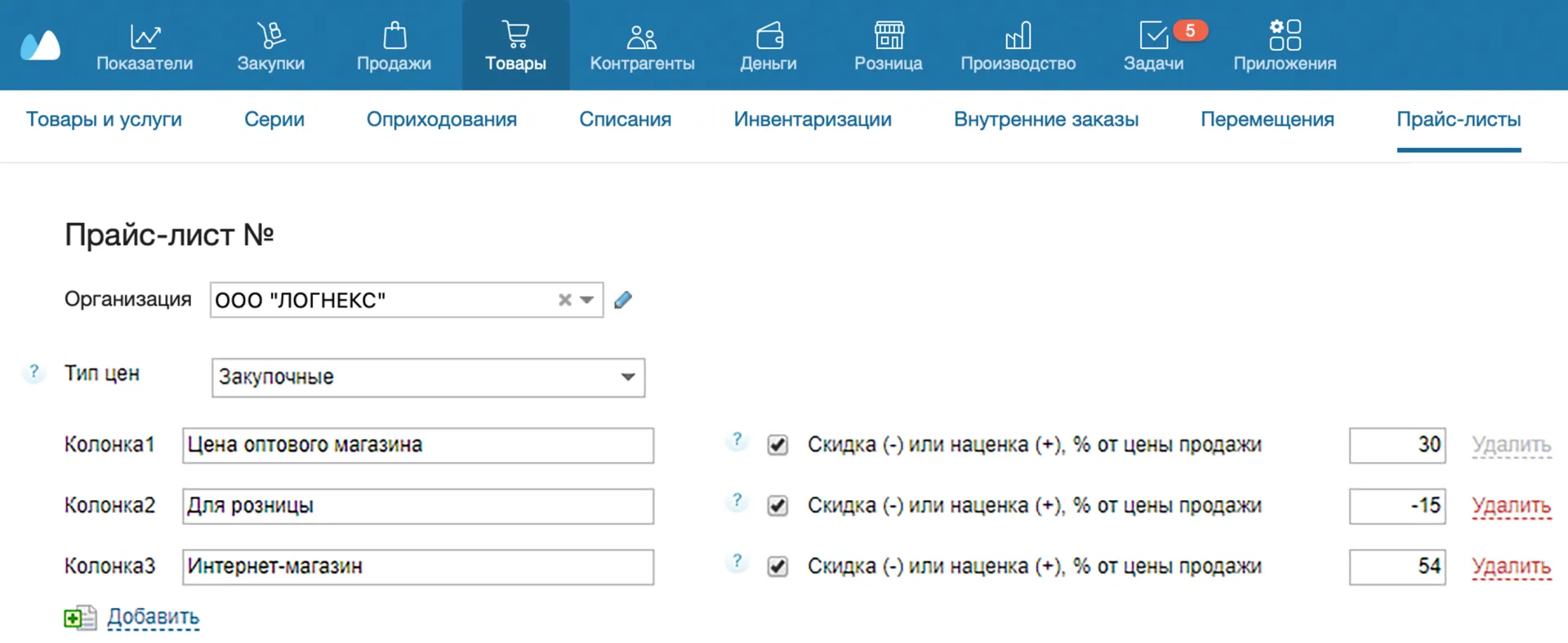Click the Колонка3 label
1568x643 pixels.
(109, 565)
